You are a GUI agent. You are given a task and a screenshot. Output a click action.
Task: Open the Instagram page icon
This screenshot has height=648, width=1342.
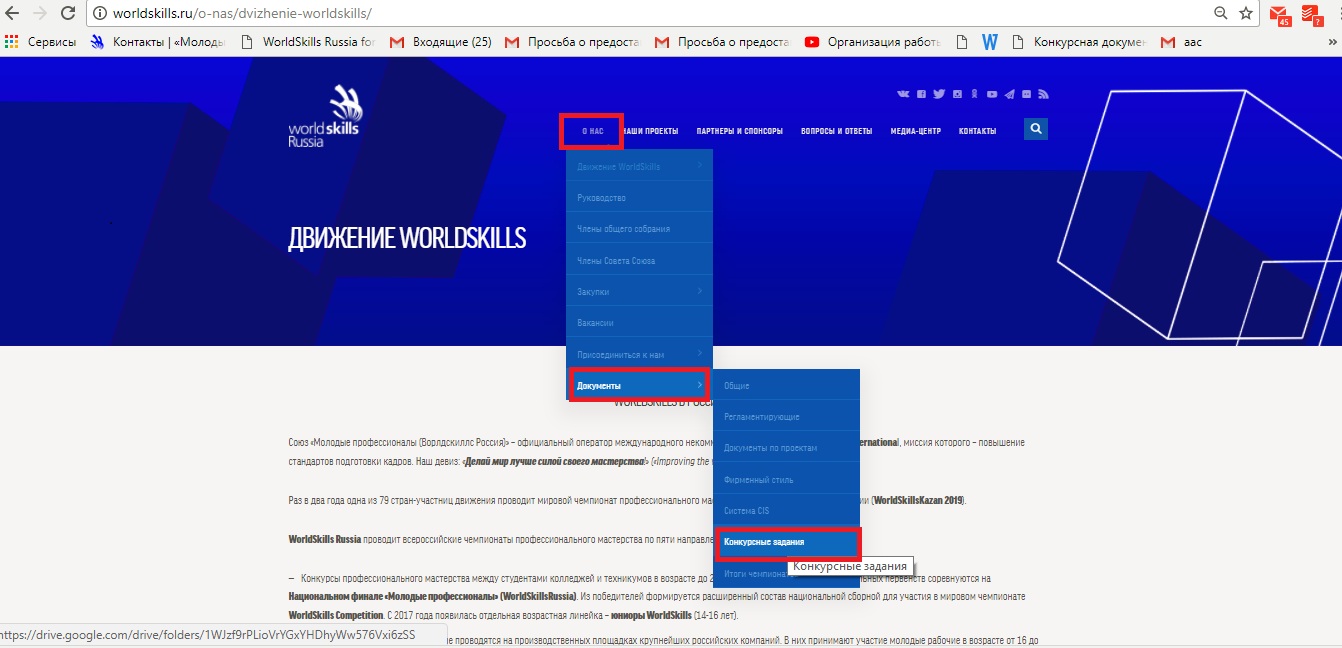(957, 94)
